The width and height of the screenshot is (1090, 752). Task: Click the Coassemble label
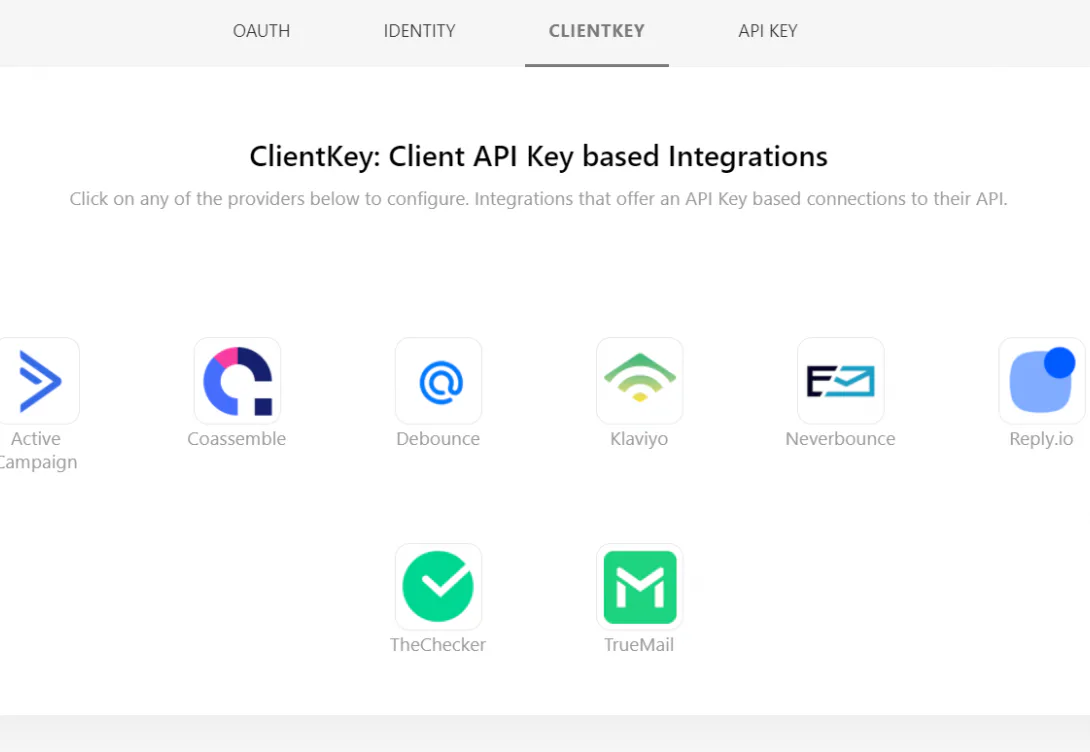[236, 439]
